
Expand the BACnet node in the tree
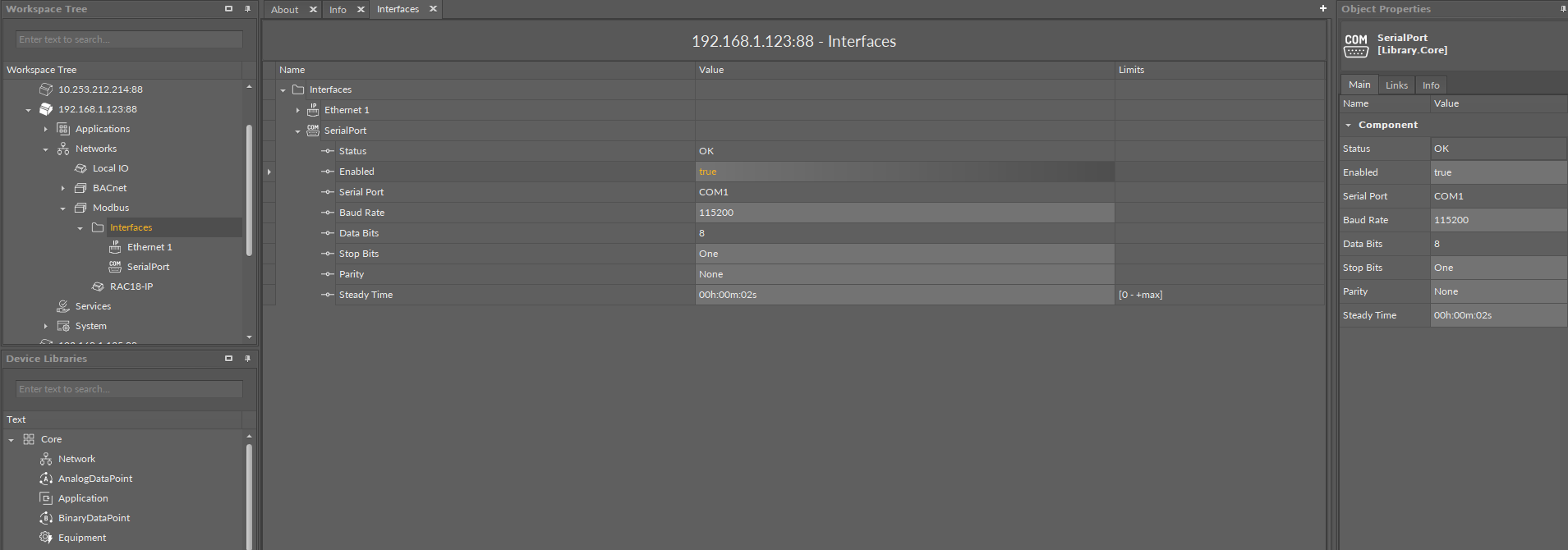(62, 188)
